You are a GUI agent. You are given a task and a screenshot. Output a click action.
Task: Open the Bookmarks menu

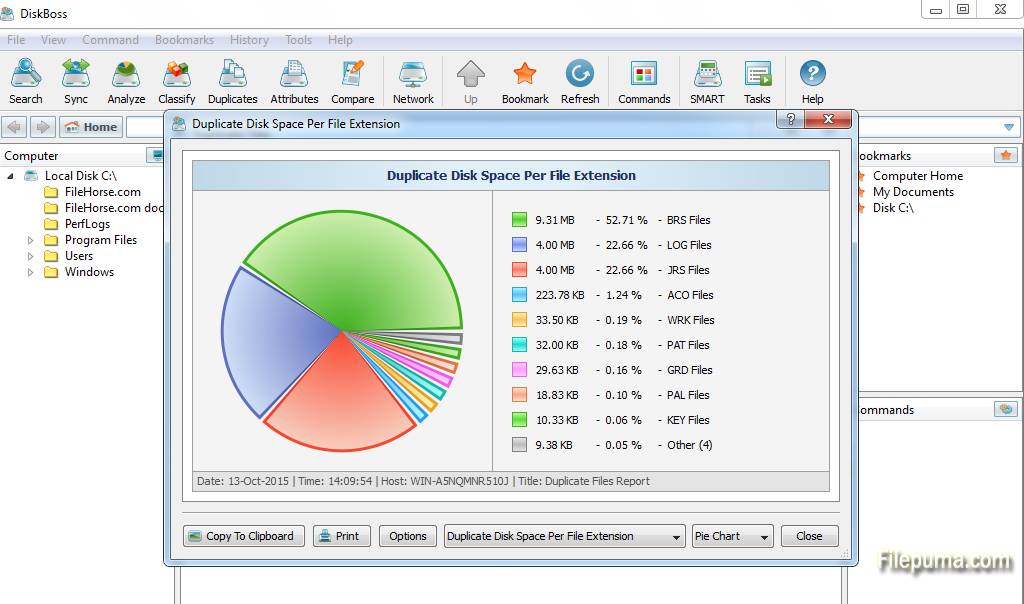(x=184, y=40)
